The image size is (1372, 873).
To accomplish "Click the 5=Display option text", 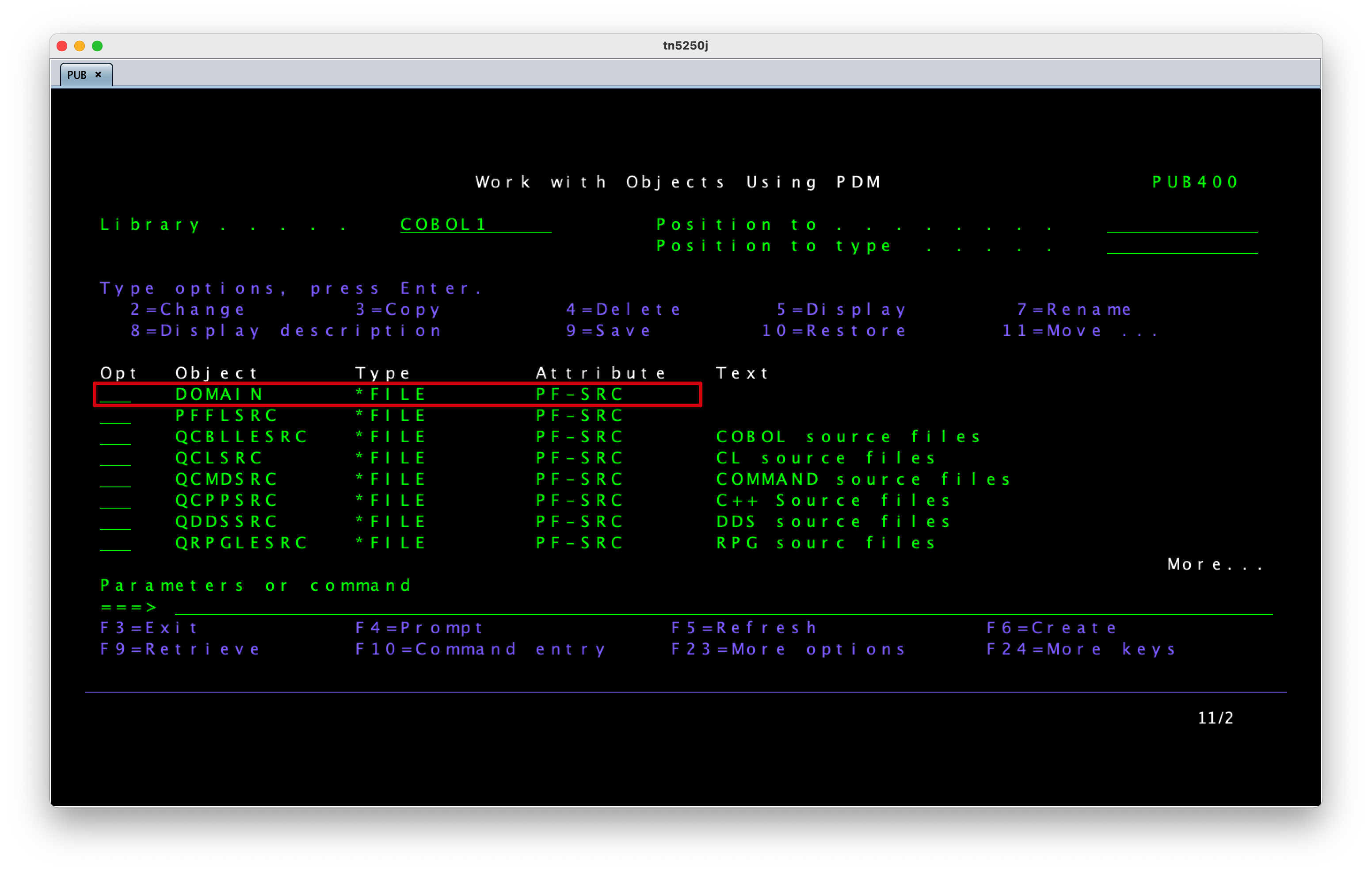I will 841,310.
